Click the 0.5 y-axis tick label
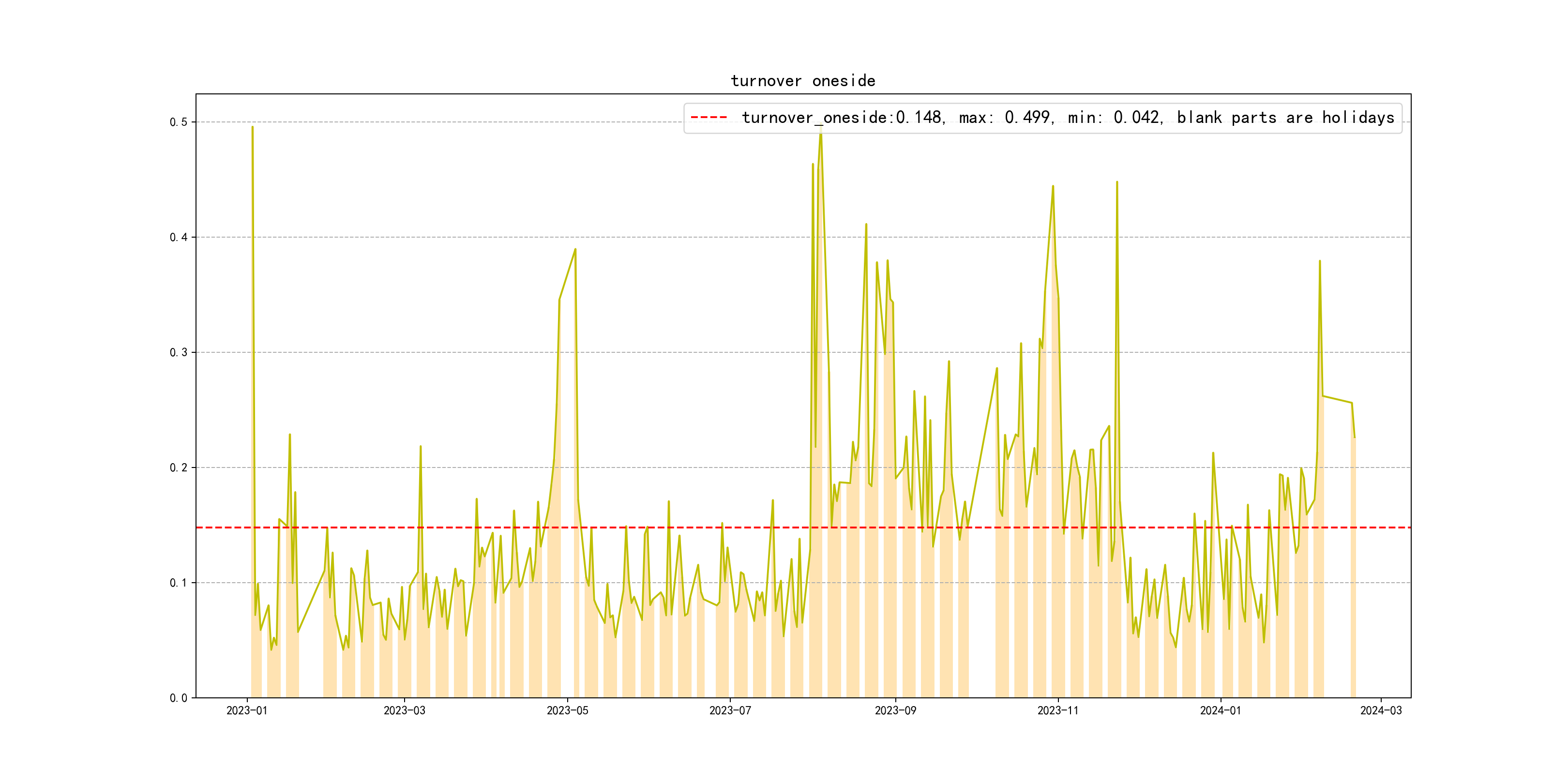Viewport: 1568px width, 784px height. 179,122
